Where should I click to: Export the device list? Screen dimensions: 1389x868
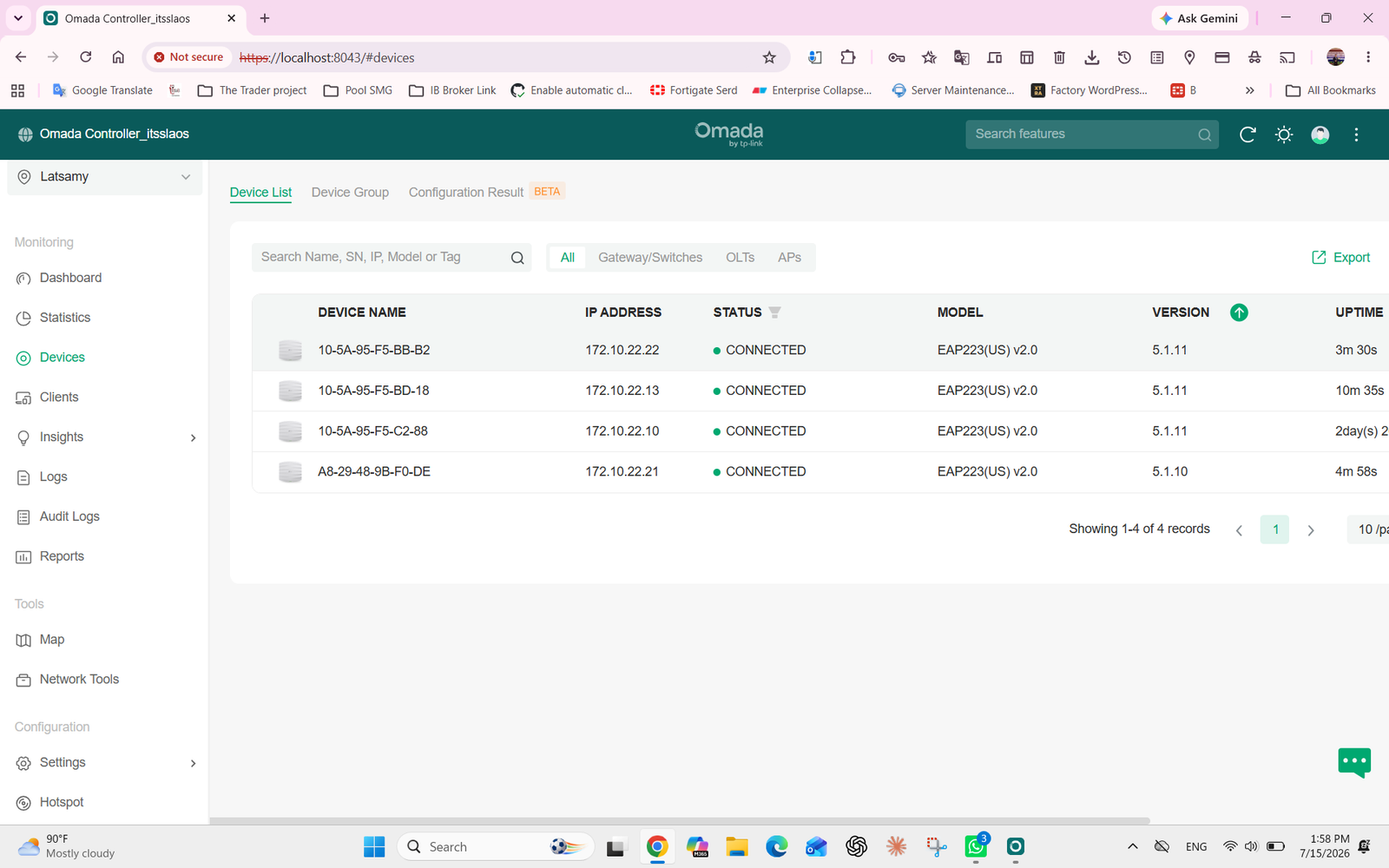1340,258
